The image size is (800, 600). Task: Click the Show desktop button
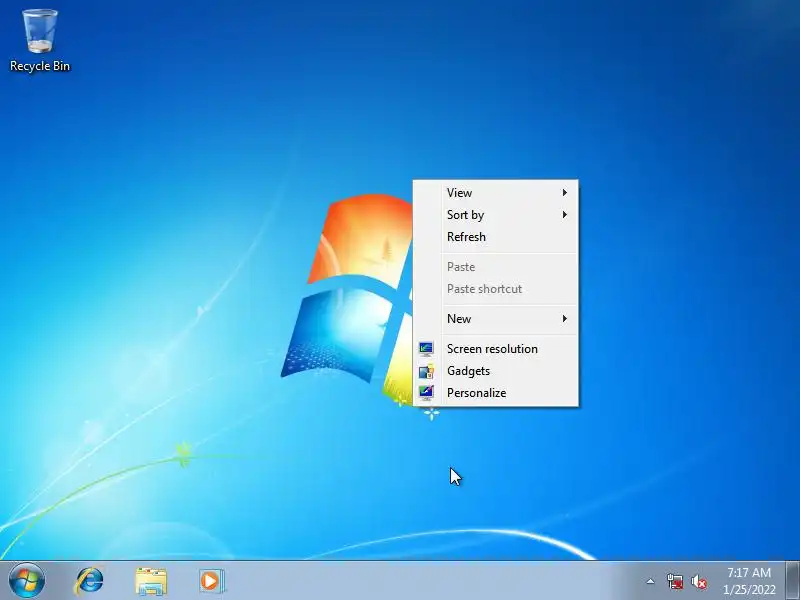tap(793, 581)
